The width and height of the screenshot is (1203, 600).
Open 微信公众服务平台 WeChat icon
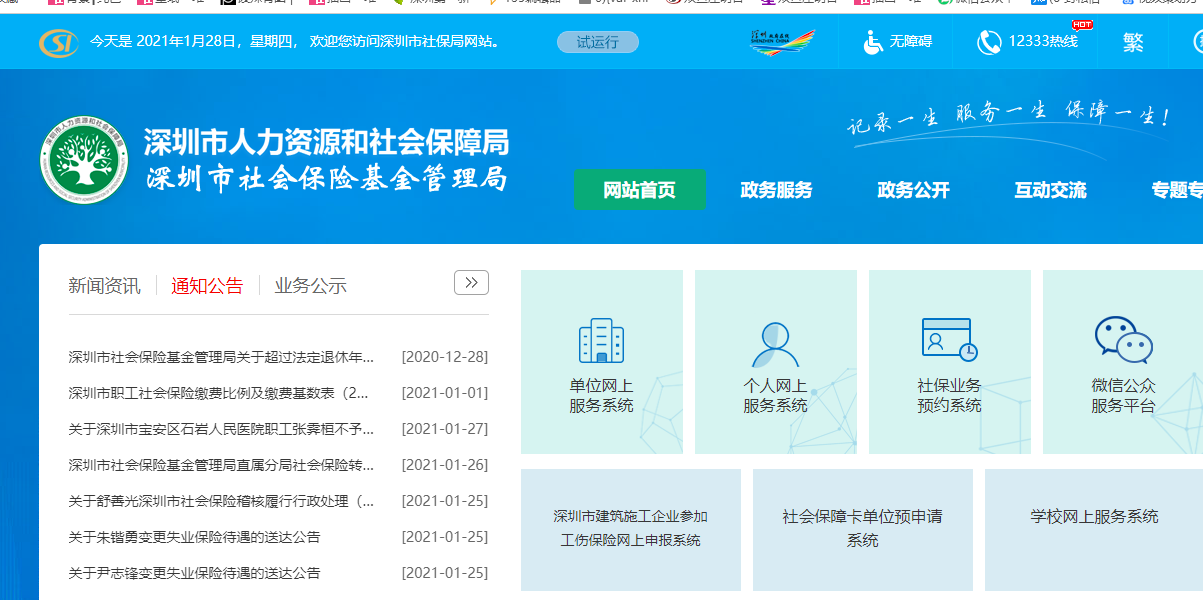[1123, 340]
